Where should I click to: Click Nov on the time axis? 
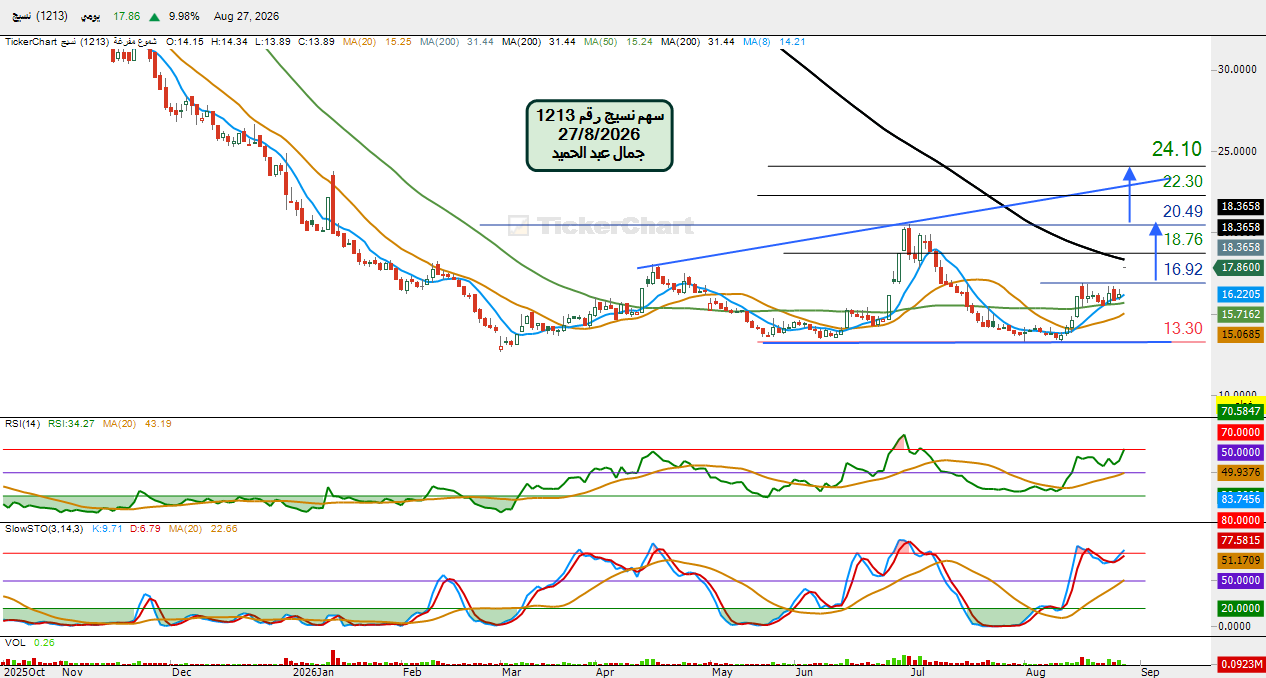coord(72,672)
